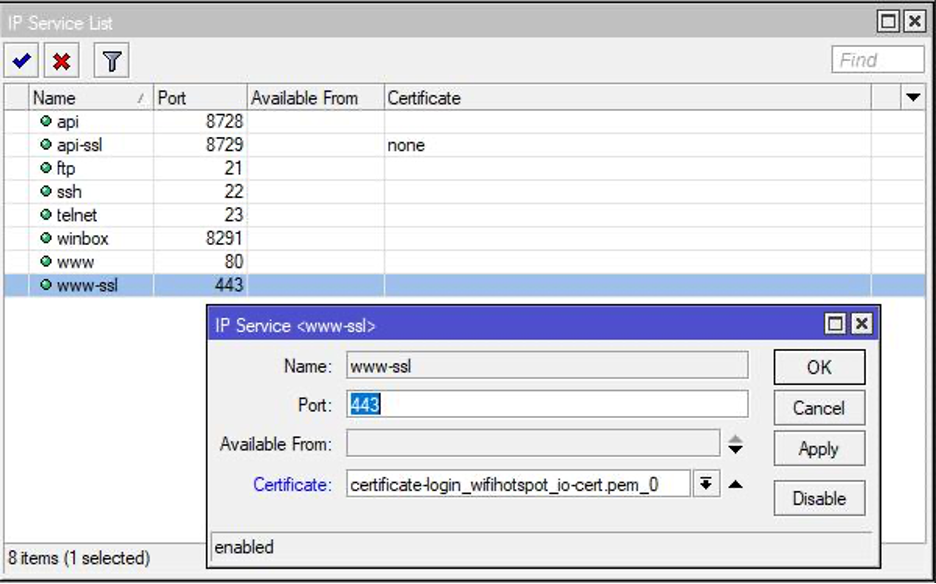Close the IP Service List window
936x584 pixels.
pos(915,22)
